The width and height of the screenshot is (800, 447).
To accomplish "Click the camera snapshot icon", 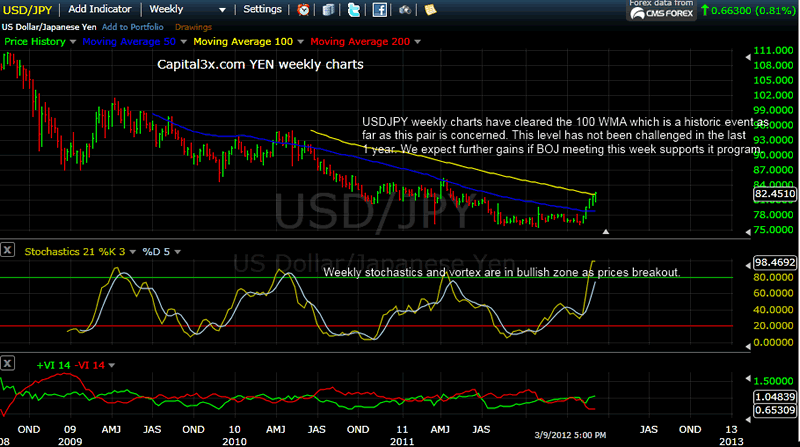I will pyautogui.click(x=405, y=10).
